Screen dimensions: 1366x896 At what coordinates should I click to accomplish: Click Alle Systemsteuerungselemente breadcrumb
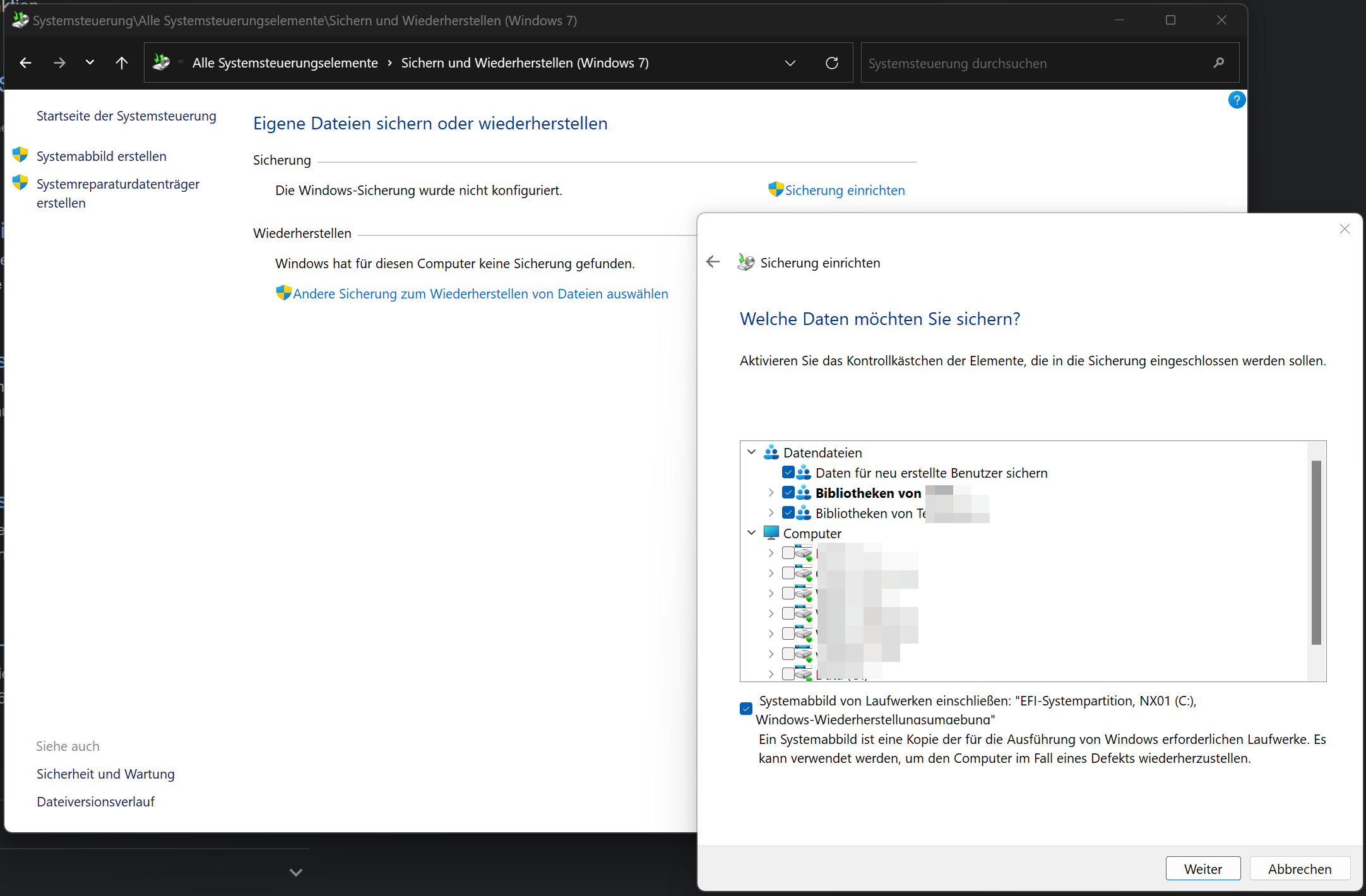click(x=285, y=63)
